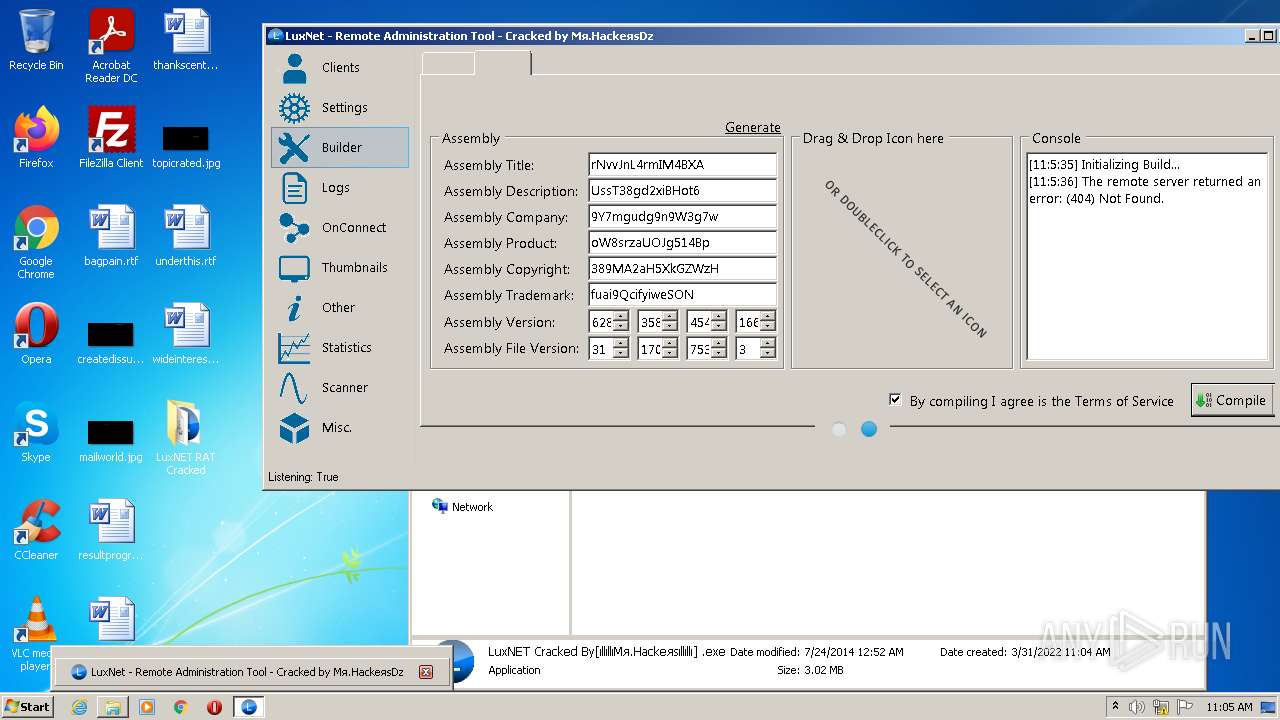
Task: Launch Google Chrome desktop shortcut
Action: point(36,242)
